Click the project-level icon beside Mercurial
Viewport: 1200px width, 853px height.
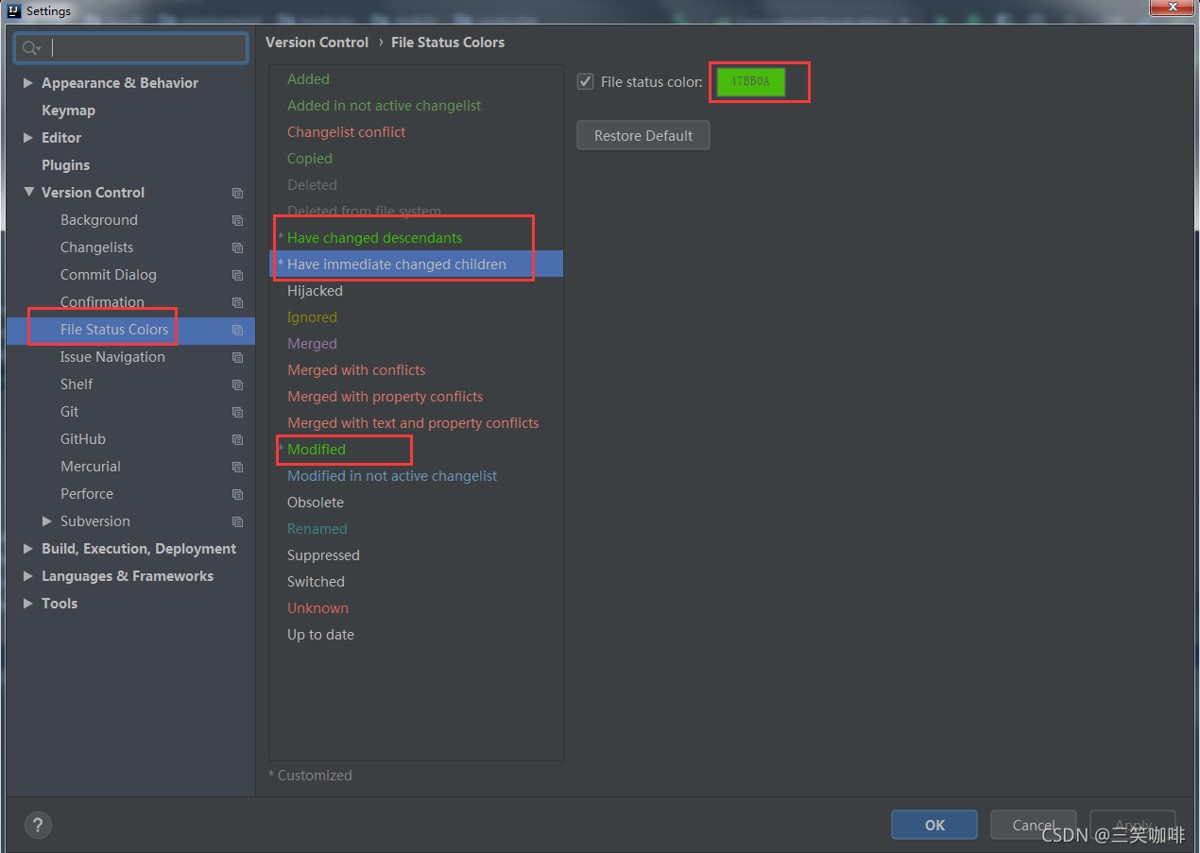pyautogui.click(x=237, y=467)
